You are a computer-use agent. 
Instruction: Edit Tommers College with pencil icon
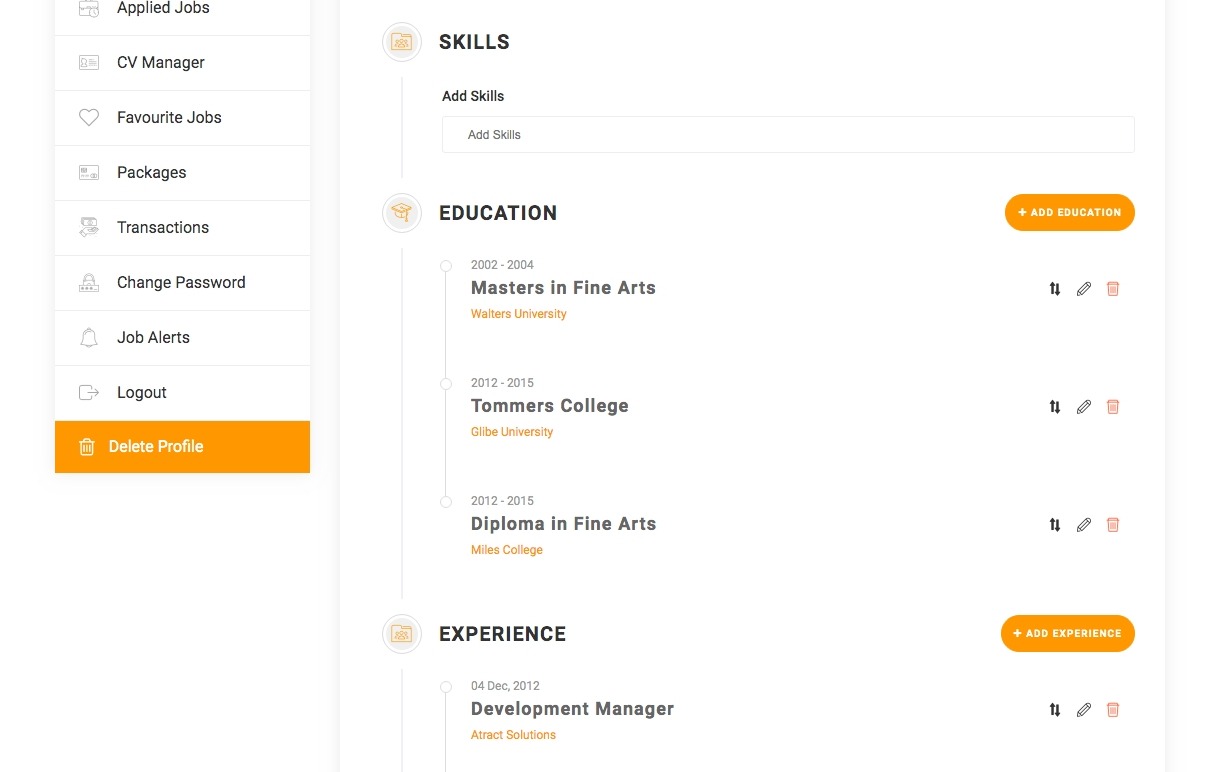pos(1084,407)
